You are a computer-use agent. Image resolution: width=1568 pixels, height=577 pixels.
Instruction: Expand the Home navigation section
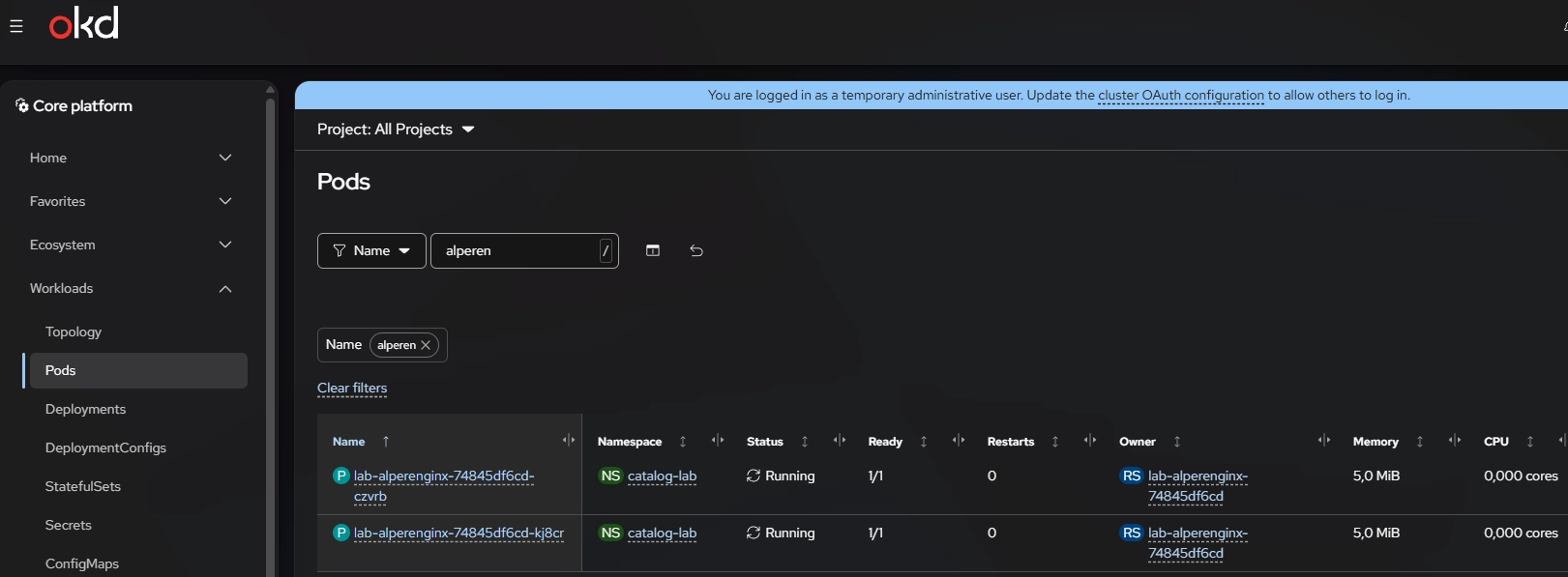click(132, 158)
